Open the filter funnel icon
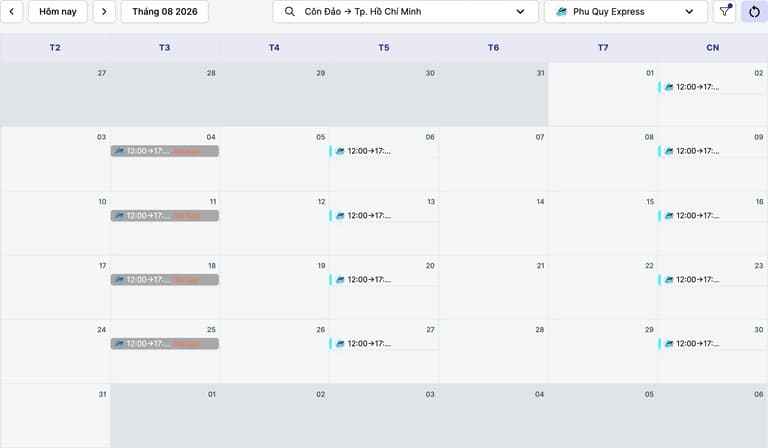The height and width of the screenshot is (448, 768). coord(724,11)
